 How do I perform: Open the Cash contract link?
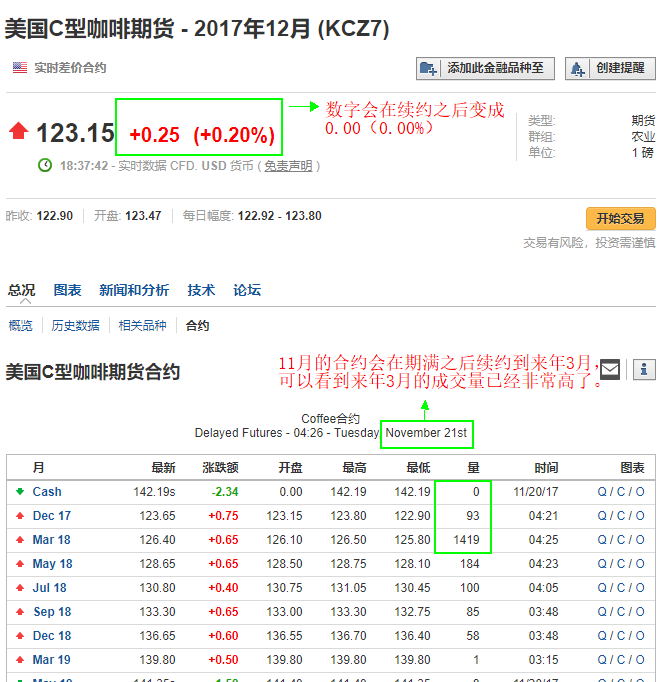(47, 491)
